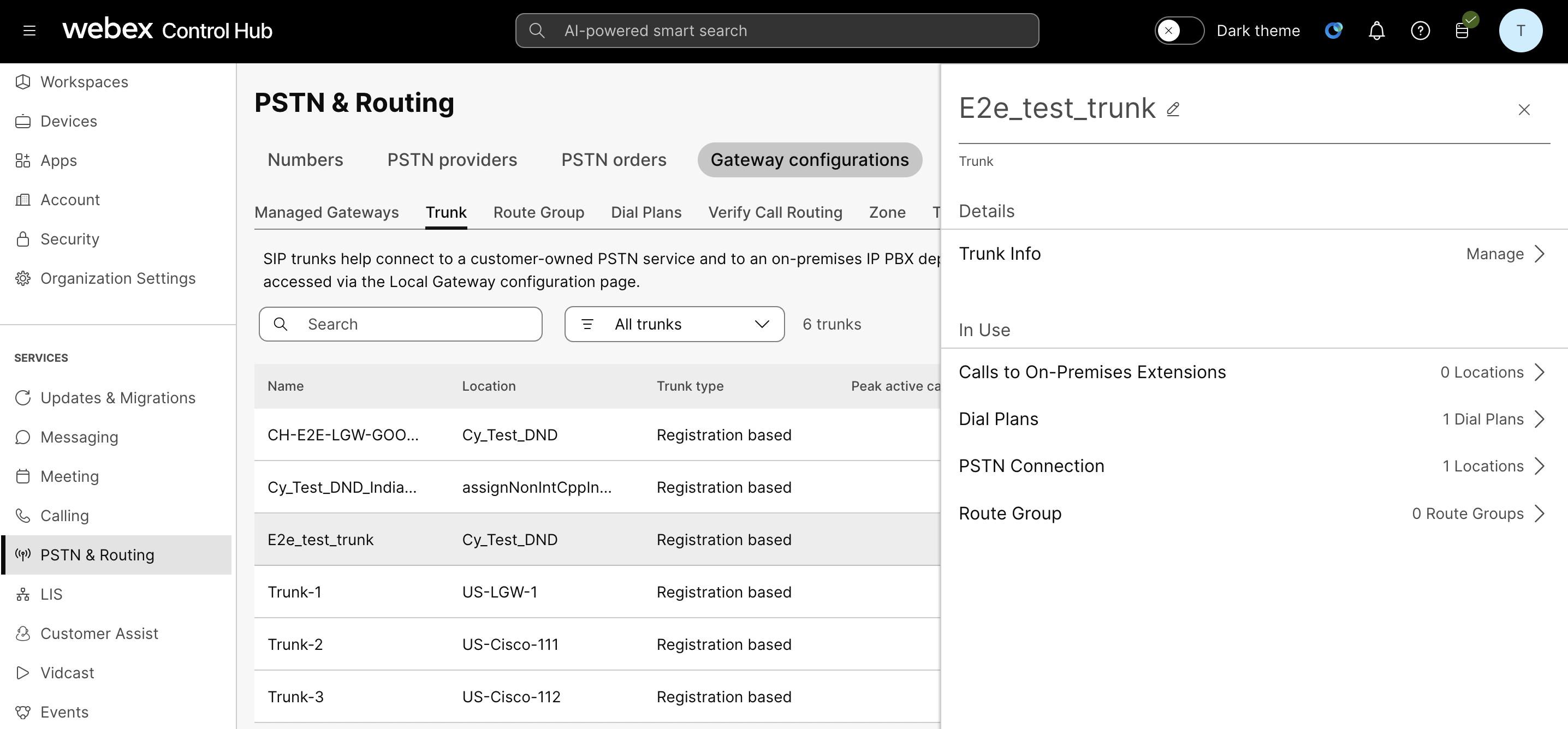Open Devices in the sidebar
This screenshot has height=729, width=1568.
[x=68, y=121]
